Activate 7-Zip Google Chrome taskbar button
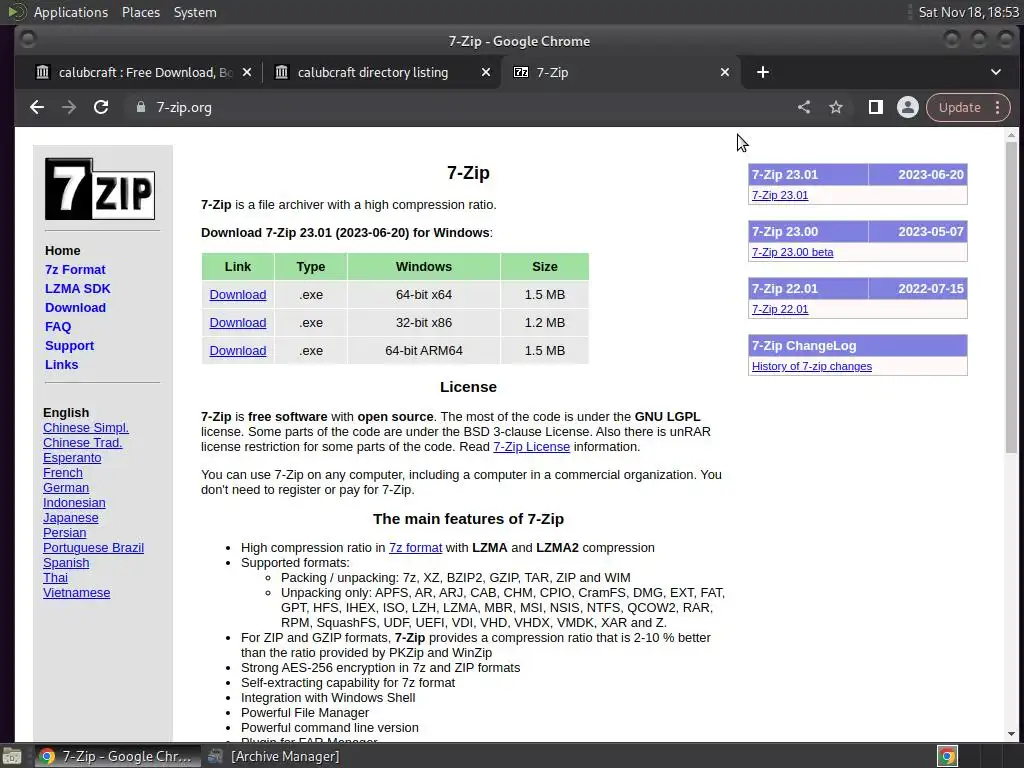 [118, 756]
